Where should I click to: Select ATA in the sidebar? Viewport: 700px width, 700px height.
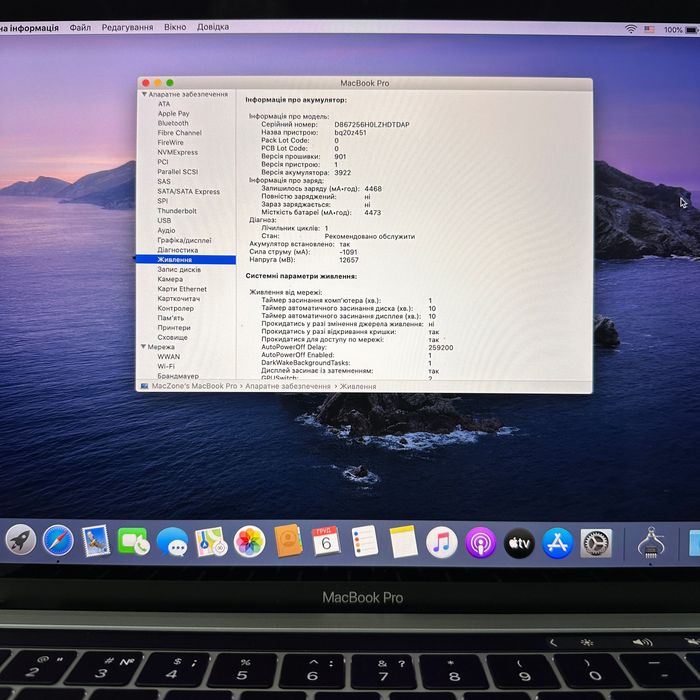coord(164,104)
